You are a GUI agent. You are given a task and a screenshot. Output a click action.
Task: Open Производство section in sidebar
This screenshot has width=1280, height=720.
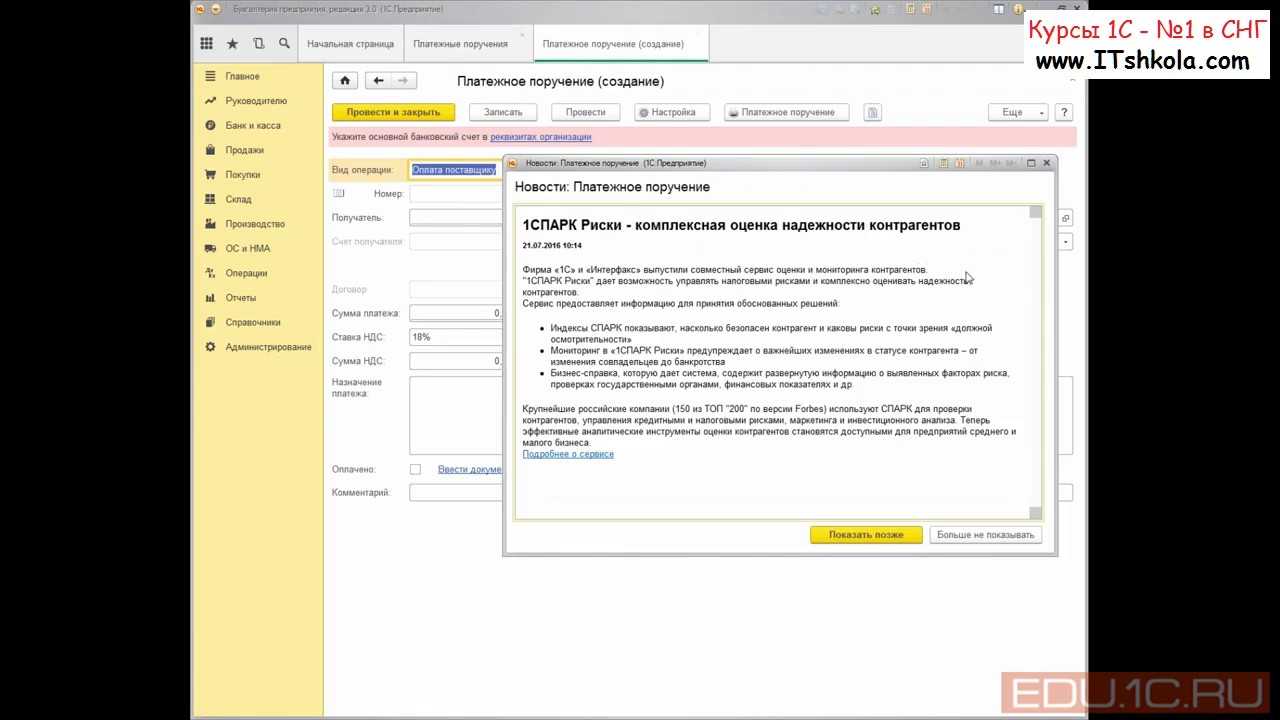(255, 224)
